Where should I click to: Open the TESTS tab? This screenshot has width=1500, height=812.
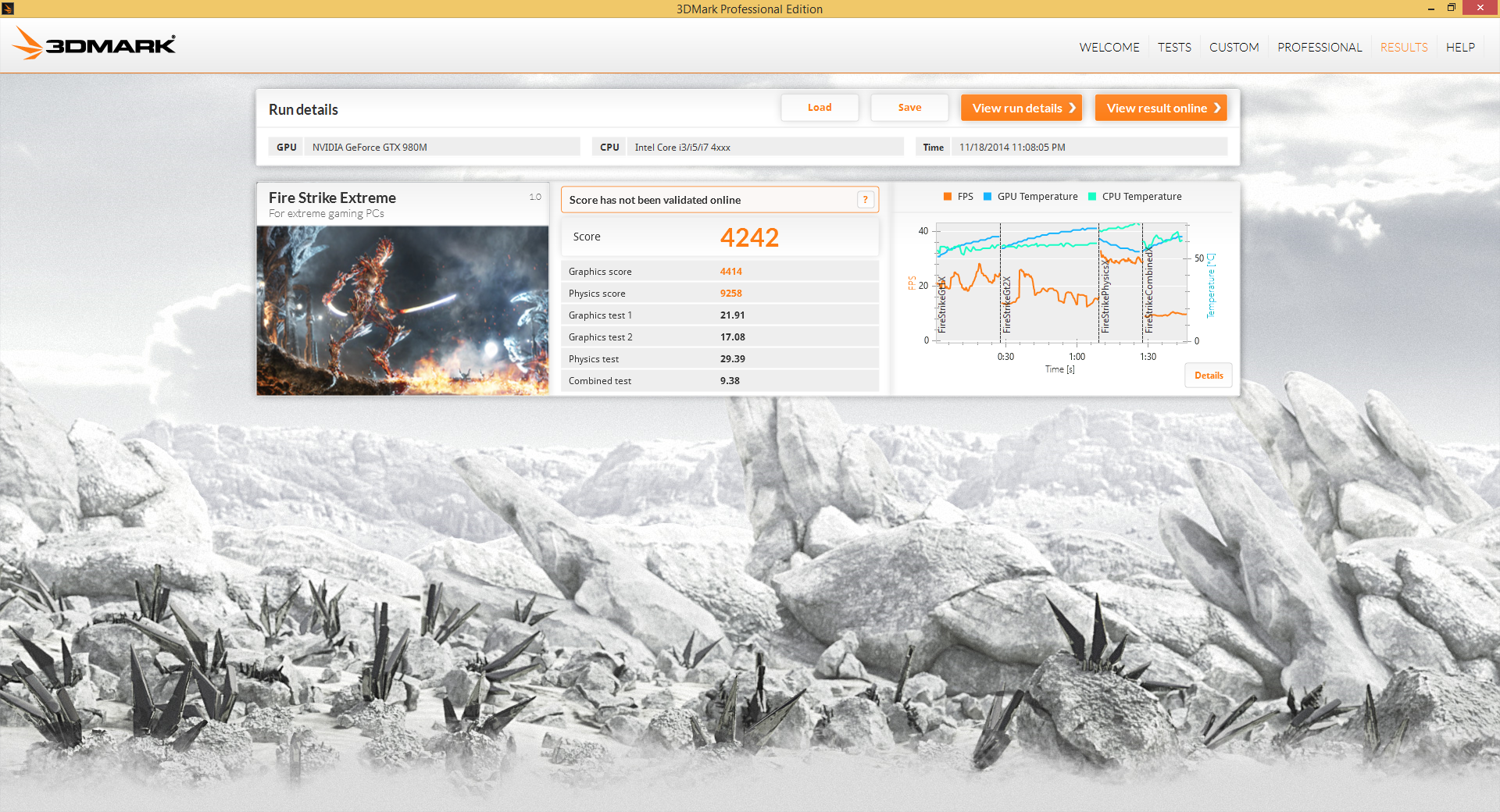[1174, 48]
